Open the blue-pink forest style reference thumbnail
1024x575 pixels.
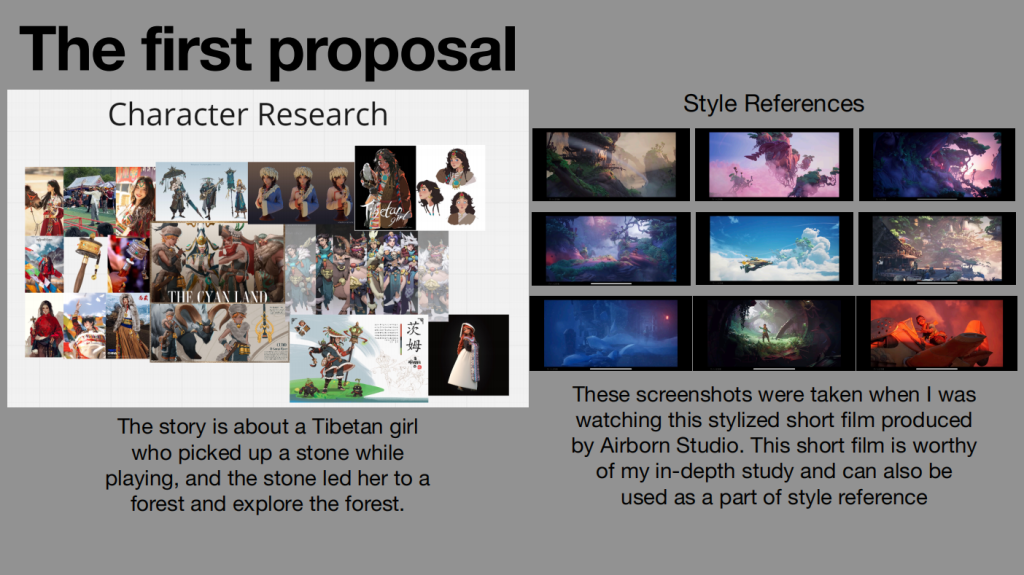coord(611,248)
